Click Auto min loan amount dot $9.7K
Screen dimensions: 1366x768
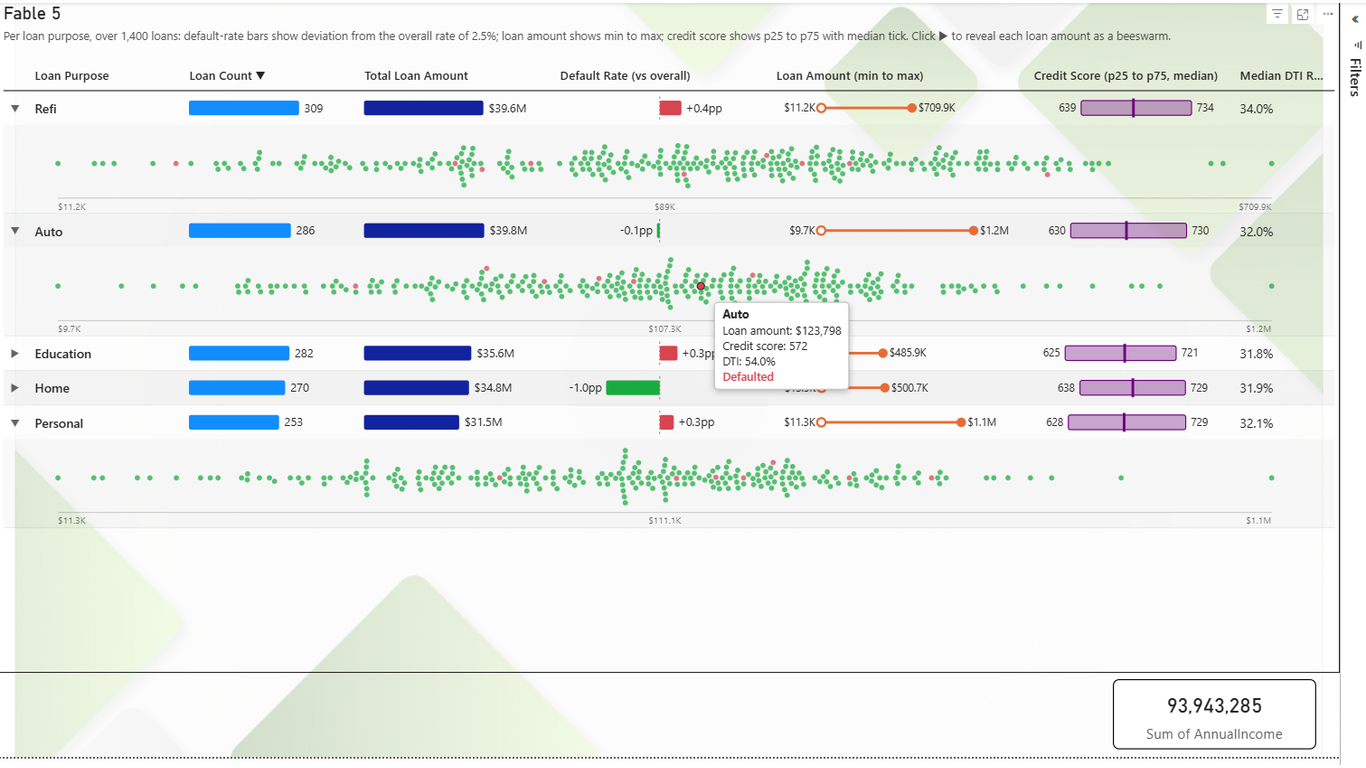click(821, 230)
